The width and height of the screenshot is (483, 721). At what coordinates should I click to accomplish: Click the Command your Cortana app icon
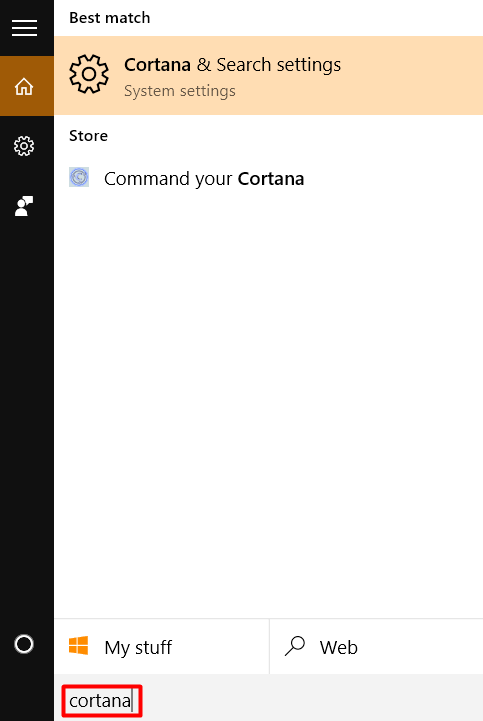click(79, 177)
